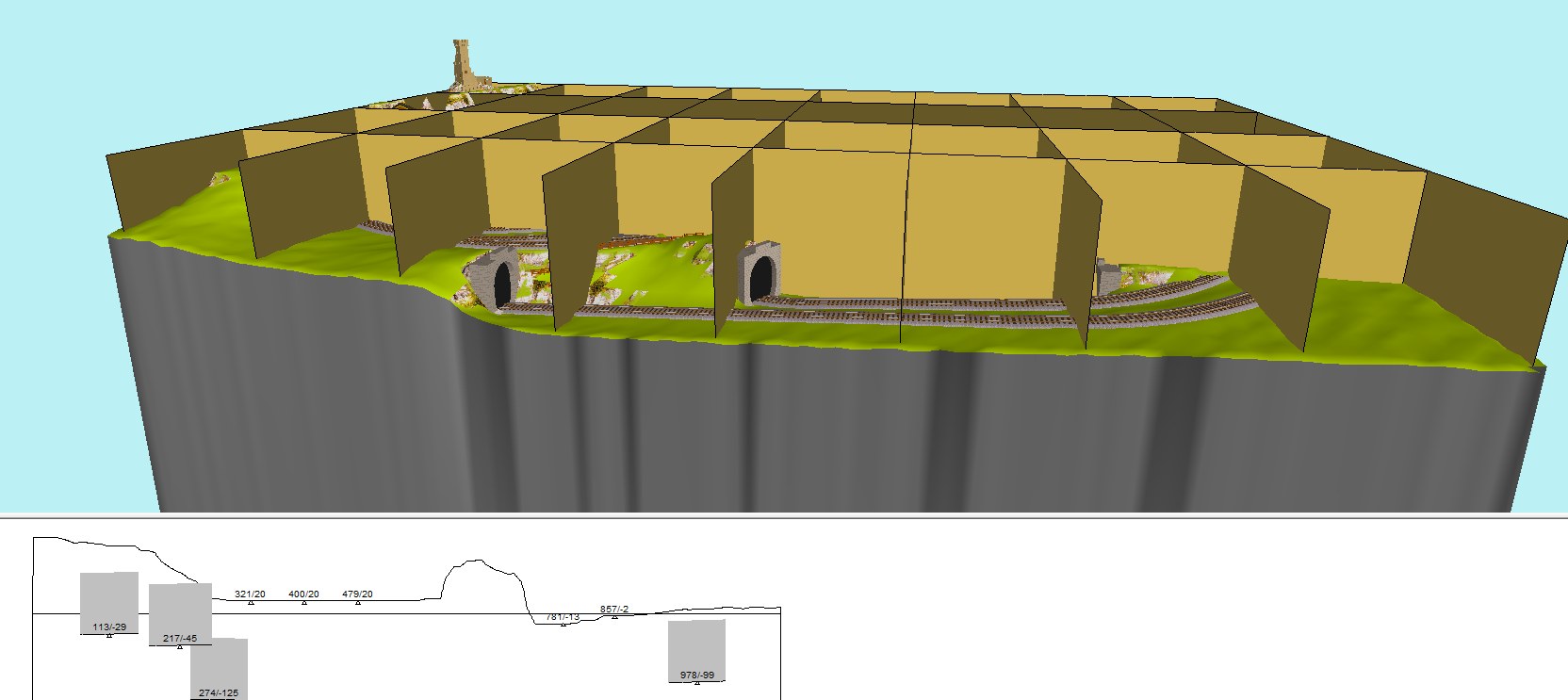Click the 781/-13 height point label

coord(563,617)
